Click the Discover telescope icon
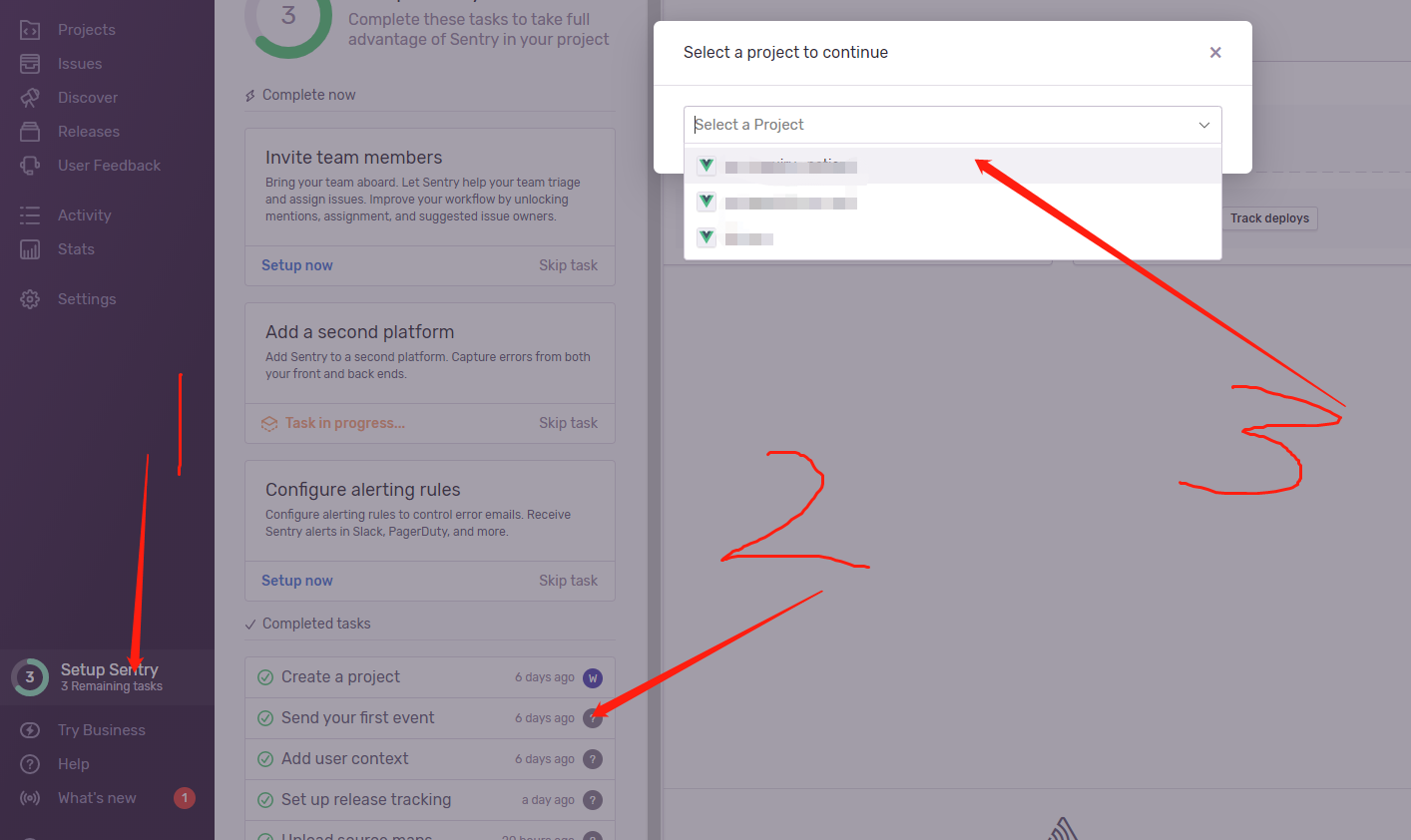 [30, 98]
